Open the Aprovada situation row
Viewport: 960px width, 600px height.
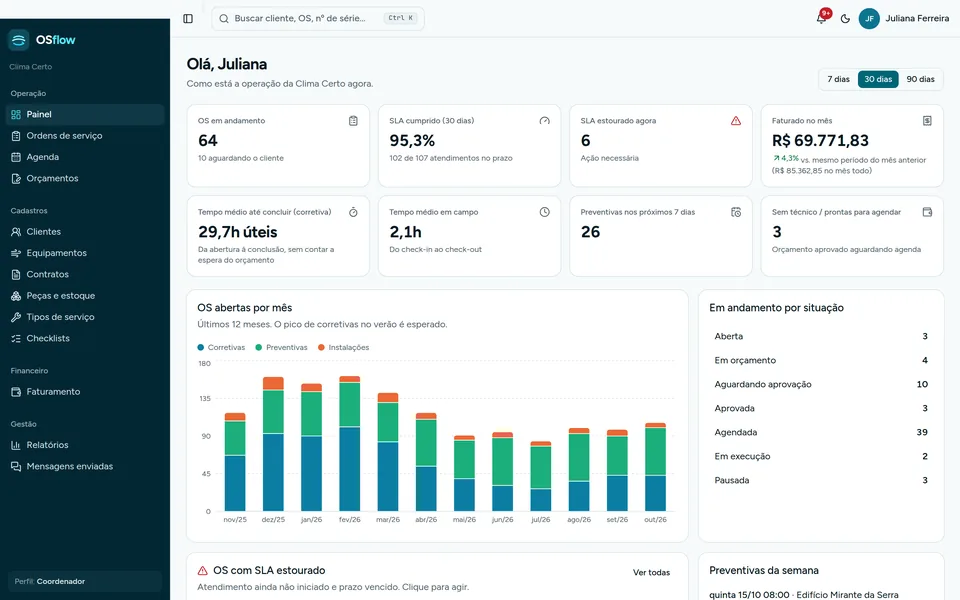[x=821, y=408]
